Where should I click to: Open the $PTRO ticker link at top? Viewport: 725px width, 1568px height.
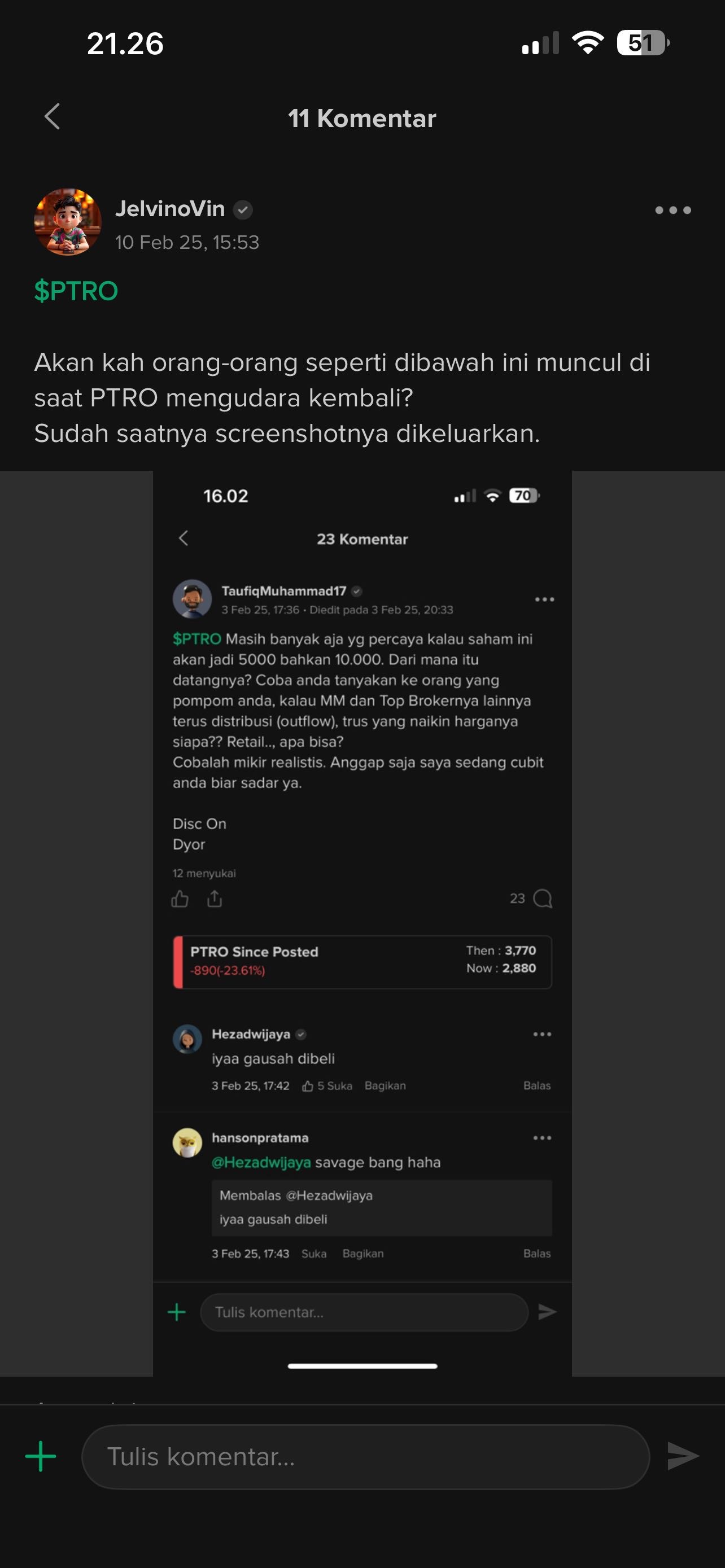76,291
